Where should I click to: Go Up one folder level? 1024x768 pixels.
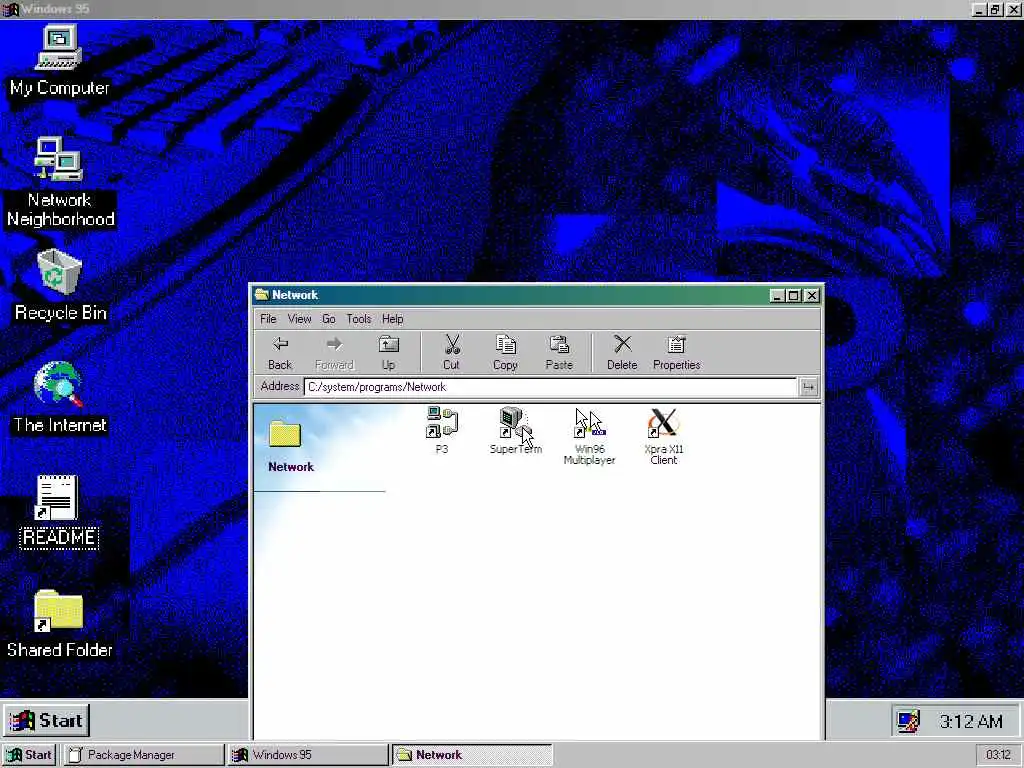point(389,353)
